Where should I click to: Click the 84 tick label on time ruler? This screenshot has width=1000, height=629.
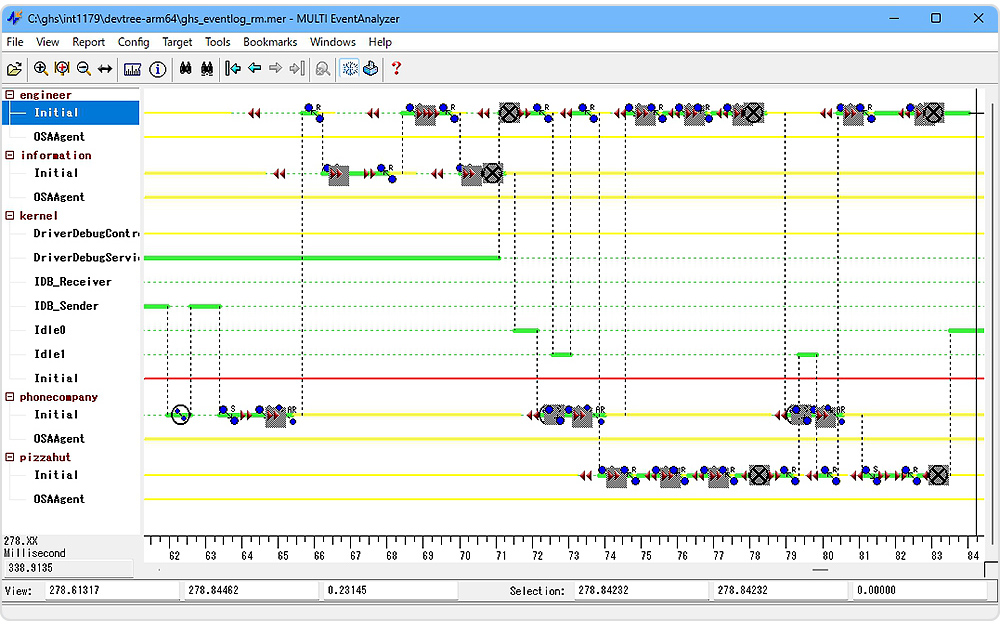pos(973,556)
